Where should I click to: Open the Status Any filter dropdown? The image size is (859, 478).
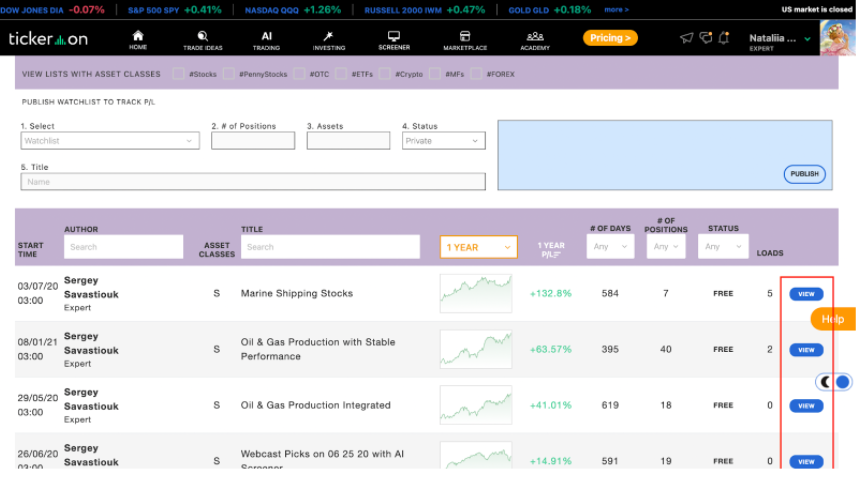coord(723,247)
